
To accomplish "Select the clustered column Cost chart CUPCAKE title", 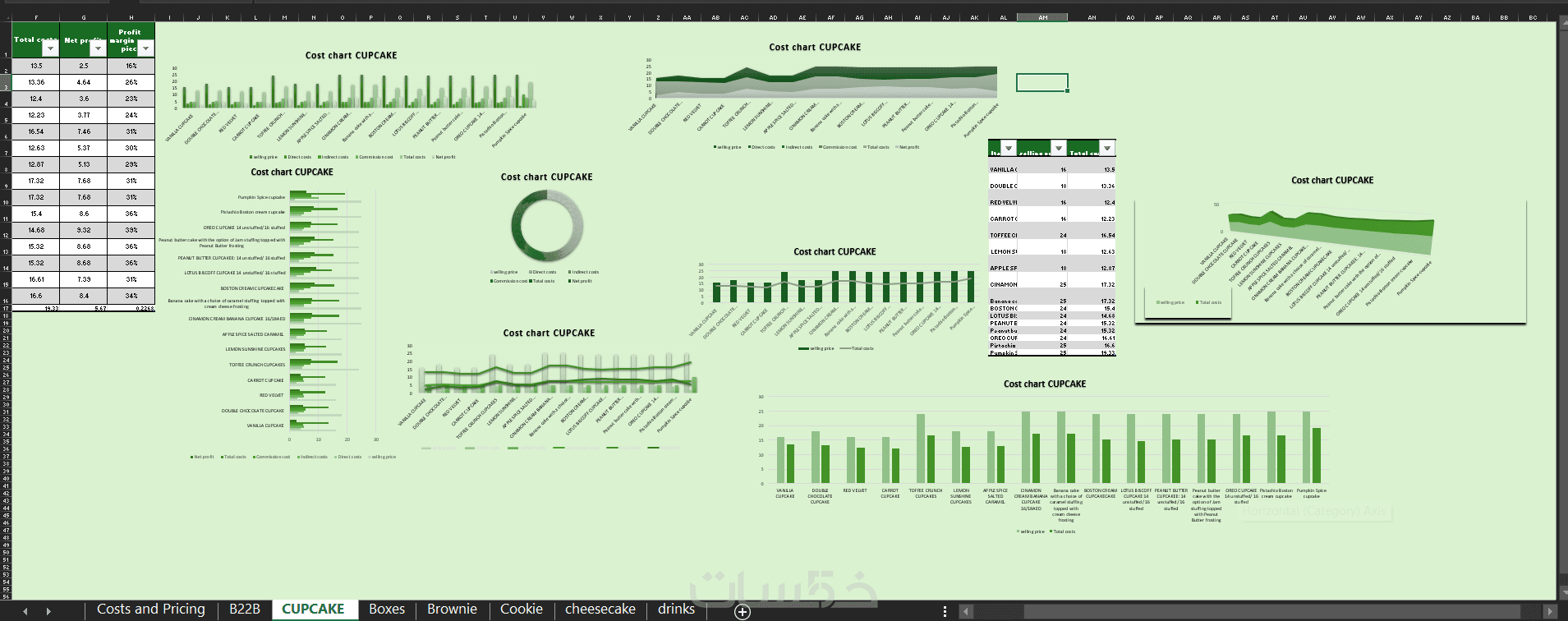I will (x=351, y=55).
